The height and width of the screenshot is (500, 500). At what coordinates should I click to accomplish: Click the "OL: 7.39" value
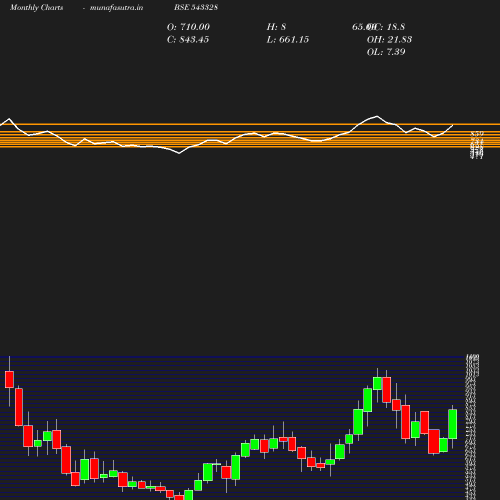coord(386,52)
